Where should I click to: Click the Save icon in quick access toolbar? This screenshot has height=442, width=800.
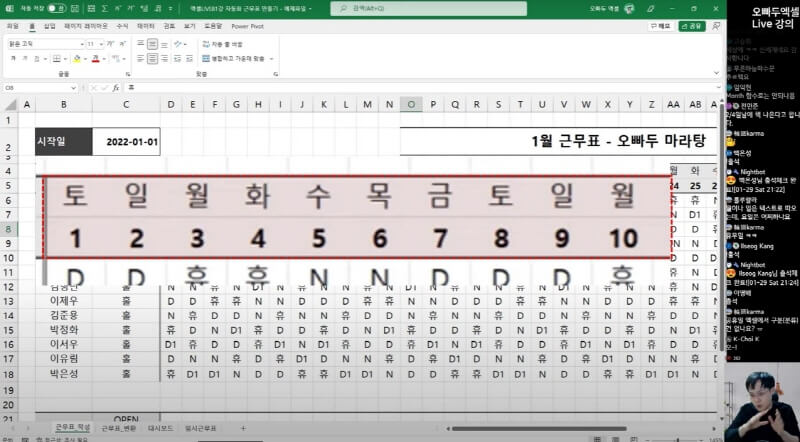75,9
